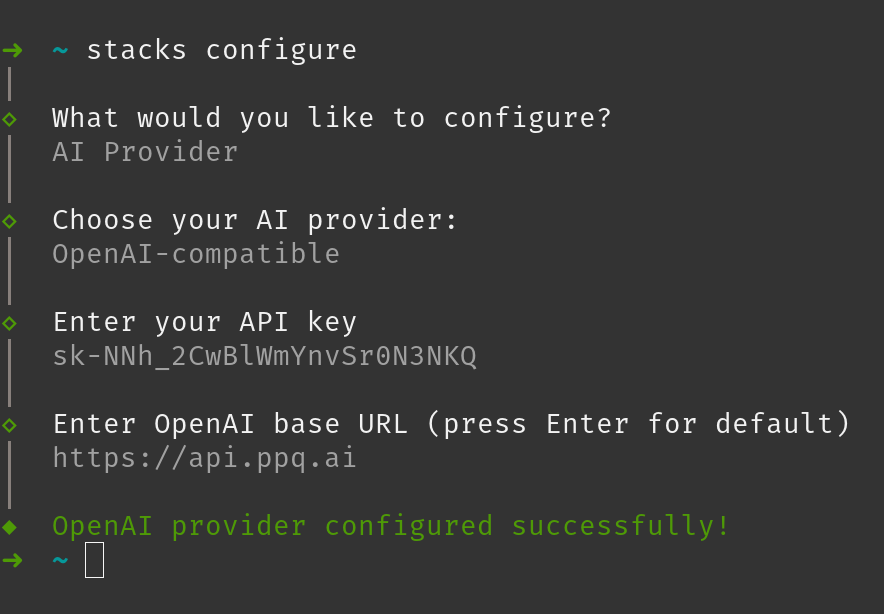884x614 pixels.
Task: Click the diamond marker beside "Choose your AI provider:"
Action: 10,220
